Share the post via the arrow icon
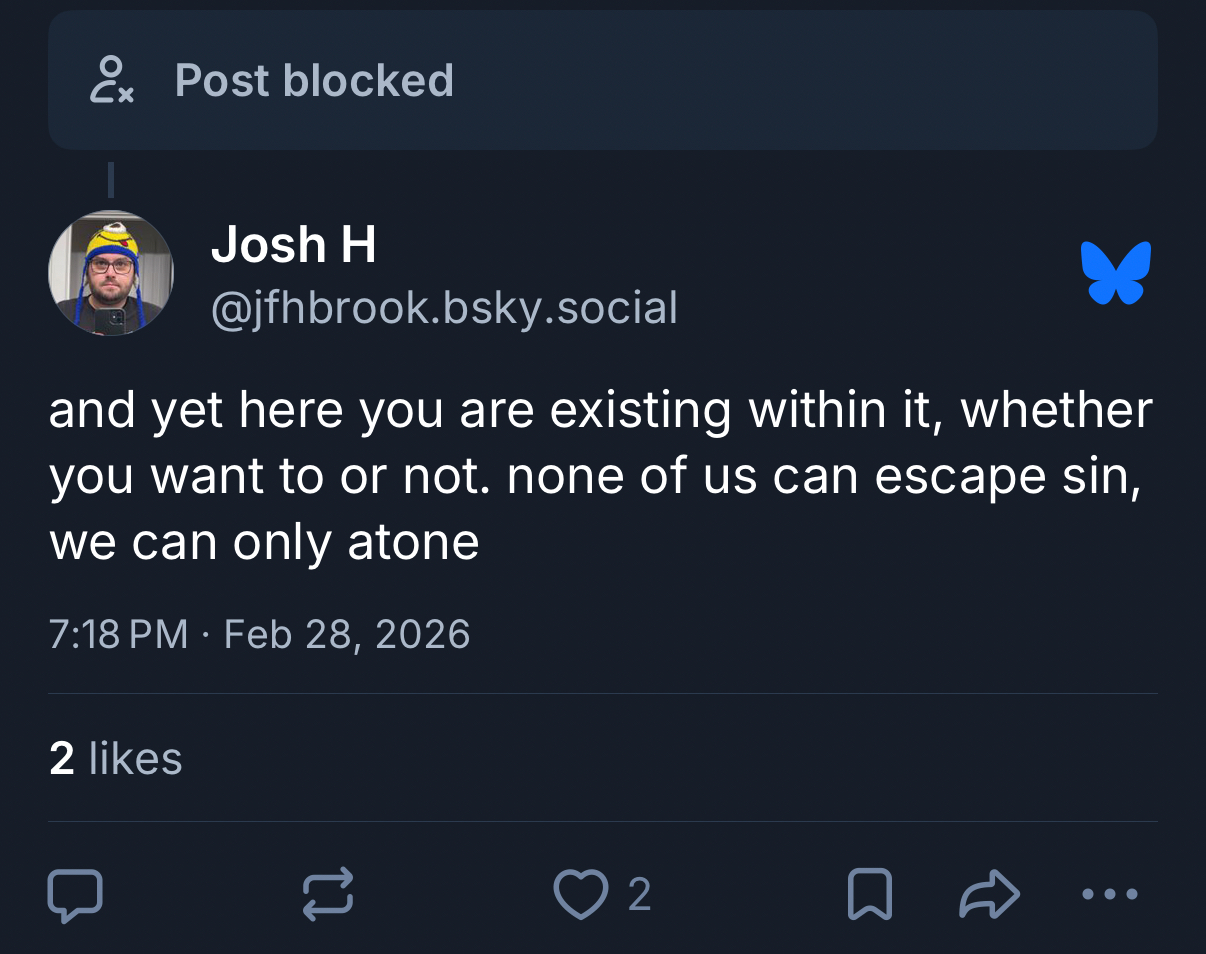1206x954 pixels. (988, 893)
